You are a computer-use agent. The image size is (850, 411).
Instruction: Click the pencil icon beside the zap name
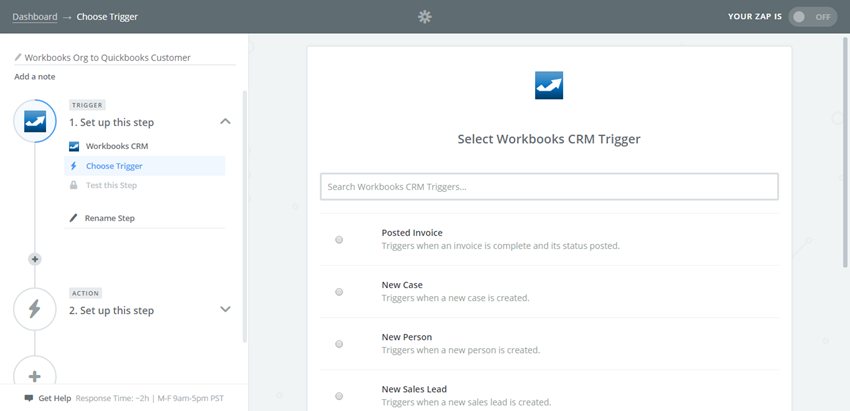(18, 57)
